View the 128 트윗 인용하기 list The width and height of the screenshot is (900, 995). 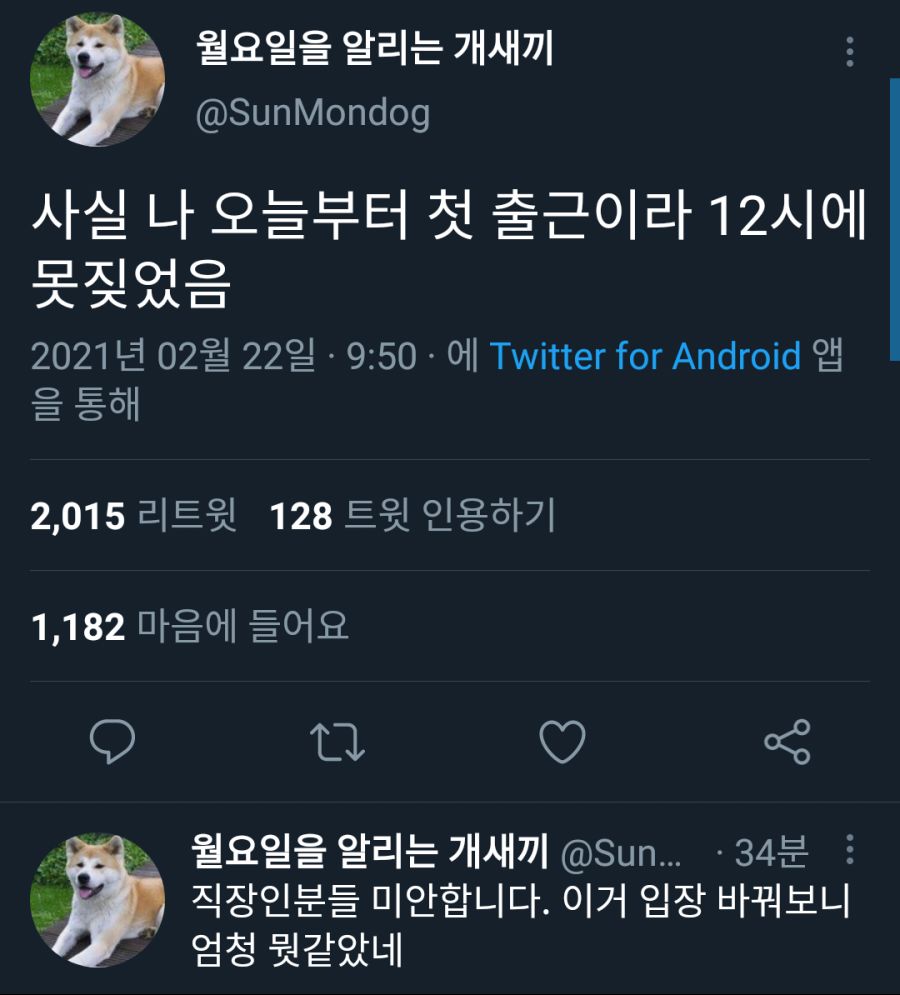pyautogui.click(x=413, y=515)
